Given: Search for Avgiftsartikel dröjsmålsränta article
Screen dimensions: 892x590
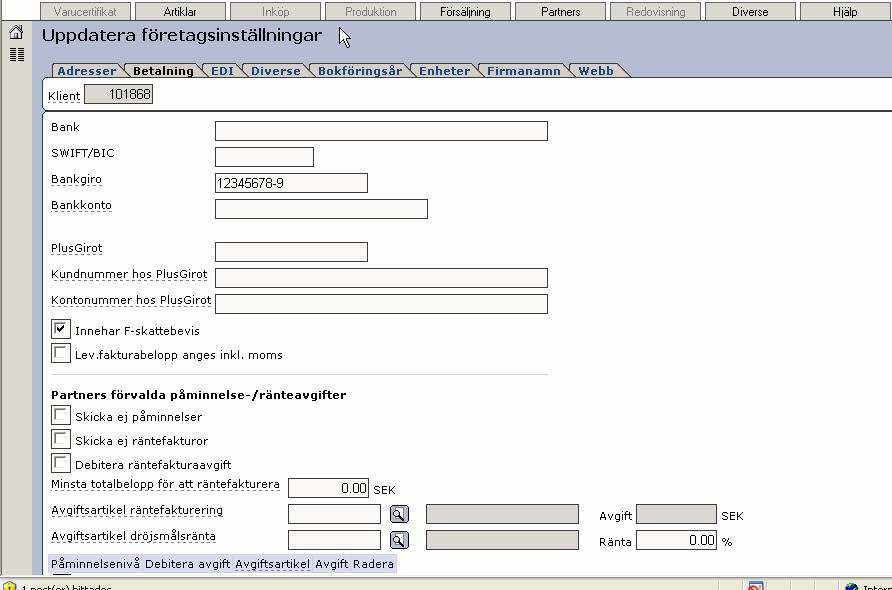Looking at the screenshot, I should pyautogui.click(x=399, y=540).
